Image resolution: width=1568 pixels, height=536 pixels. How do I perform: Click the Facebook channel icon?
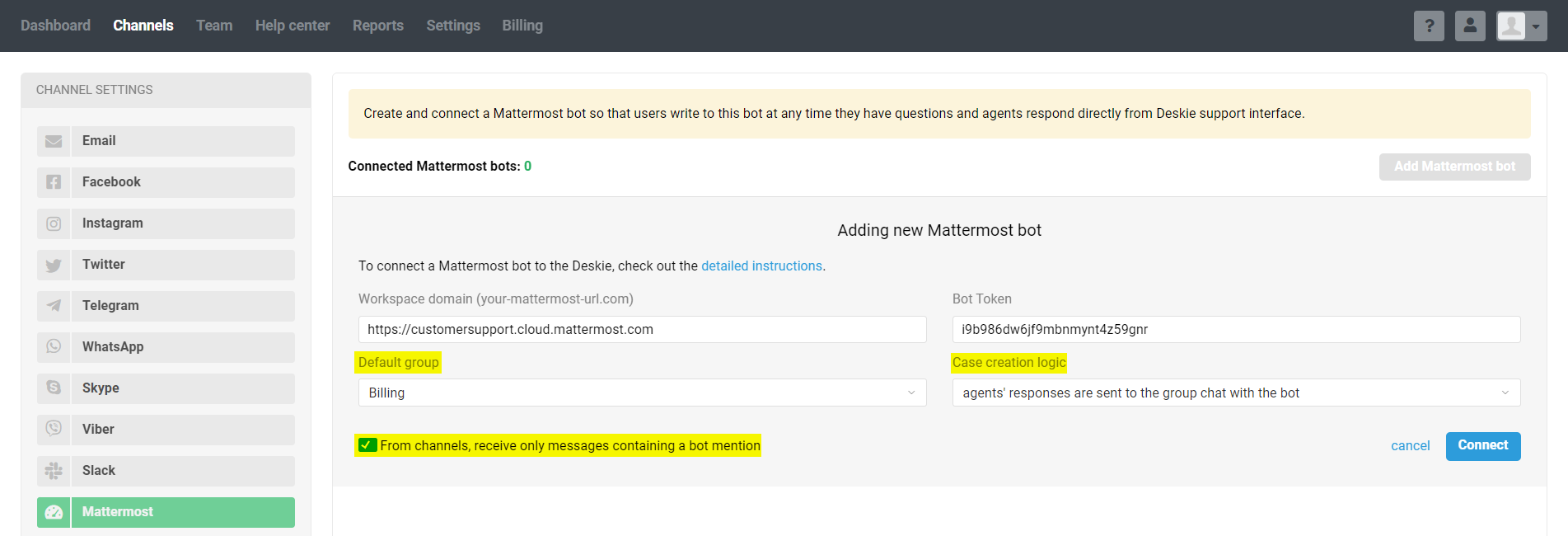pyautogui.click(x=54, y=182)
